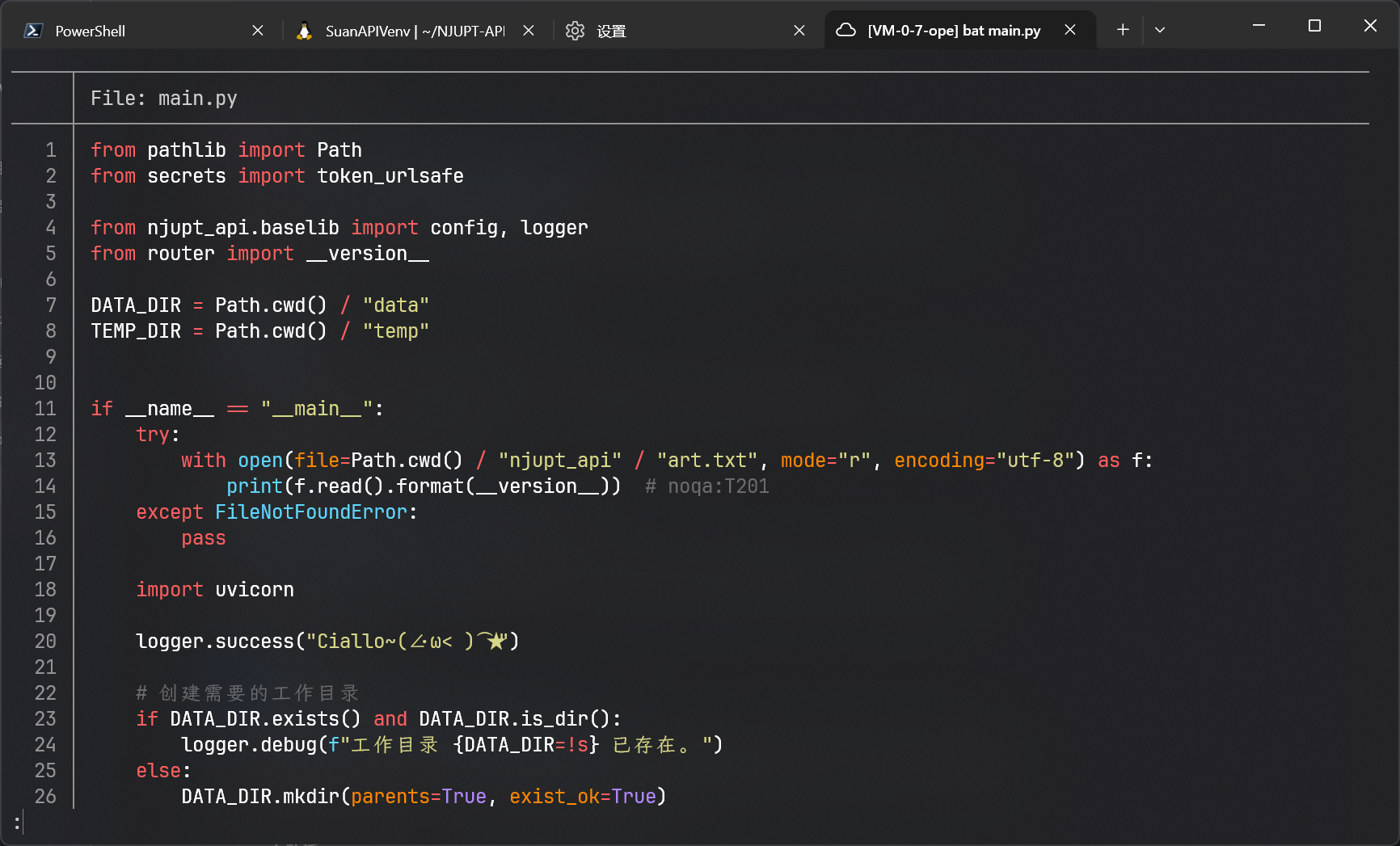Click the PowerShell tab icon
The width and height of the screenshot is (1400, 846).
33,31
